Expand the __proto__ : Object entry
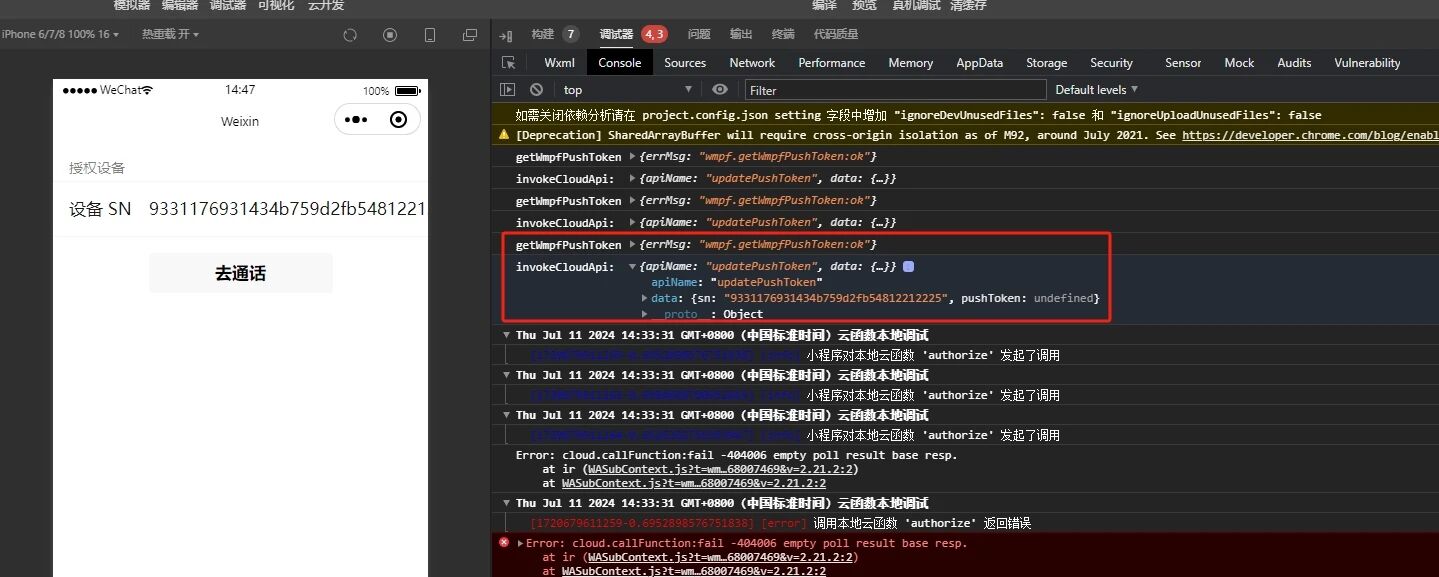1439x577 pixels. point(644,314)
